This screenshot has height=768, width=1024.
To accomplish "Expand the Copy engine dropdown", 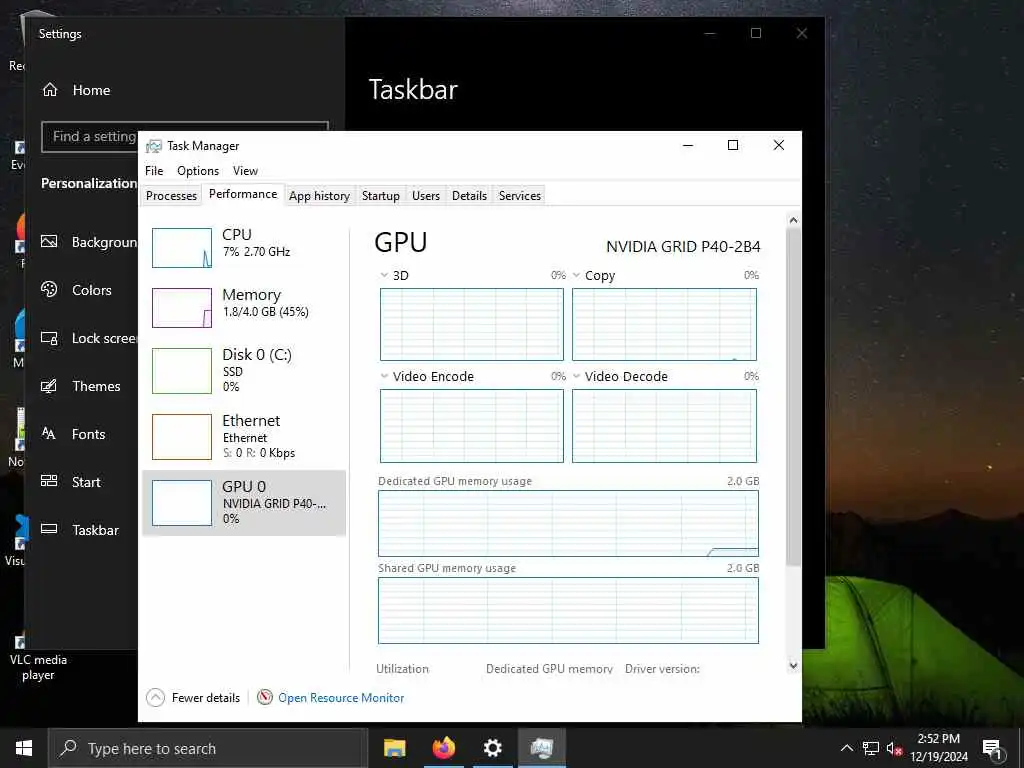I will [576, 275].
